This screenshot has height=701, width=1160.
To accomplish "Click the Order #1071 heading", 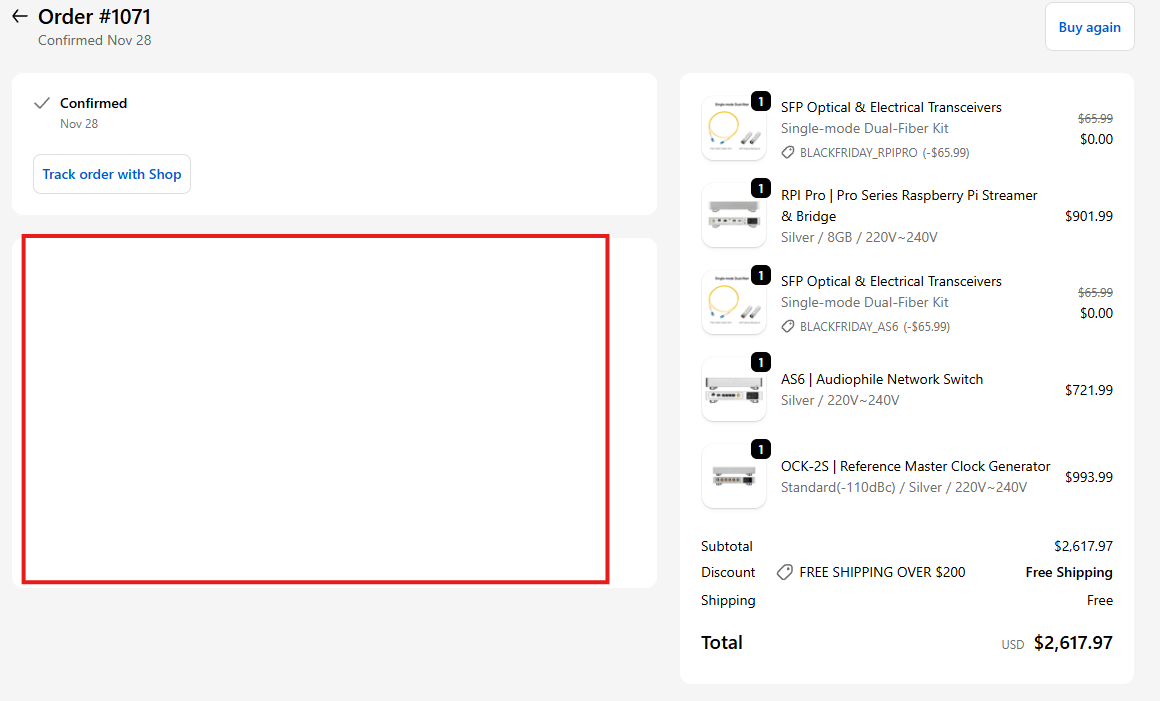I will click(x=95, y=16).
